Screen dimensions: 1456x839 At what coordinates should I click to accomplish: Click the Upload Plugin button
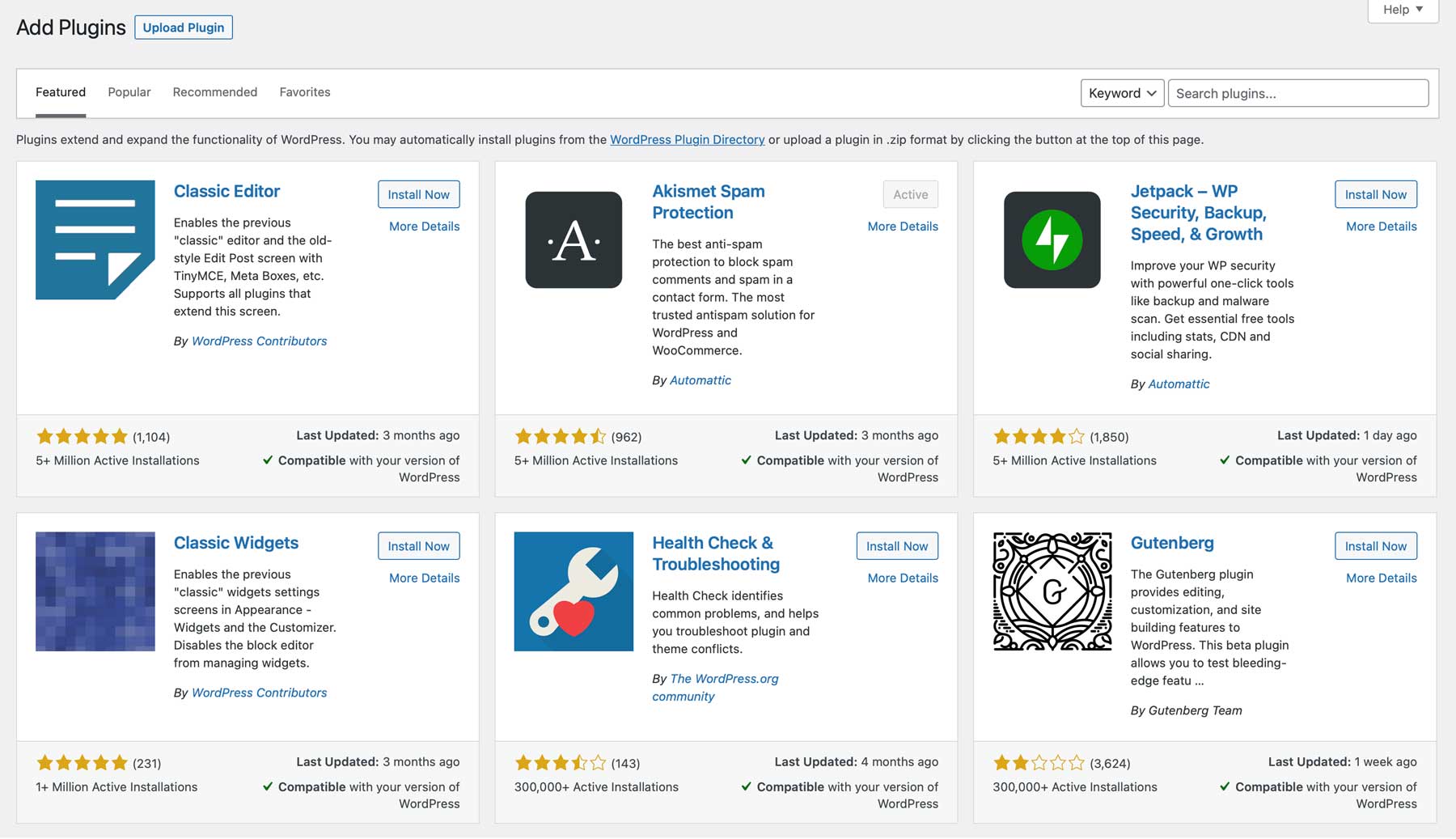[x=184, y=27]
